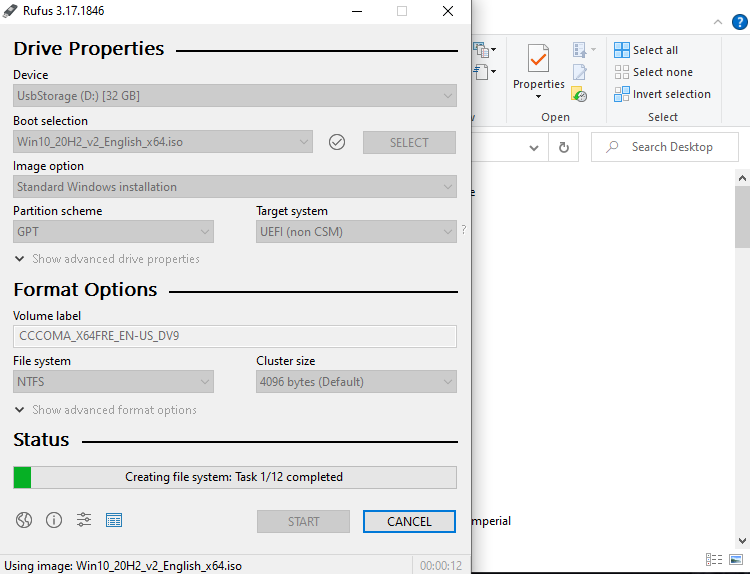
Task: Open Rufus language globe icon
Action: pos(24,520)
